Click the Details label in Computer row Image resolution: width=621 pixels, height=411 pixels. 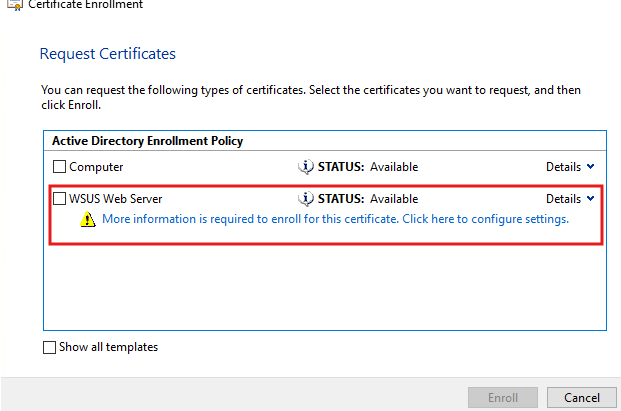(563, 167)
